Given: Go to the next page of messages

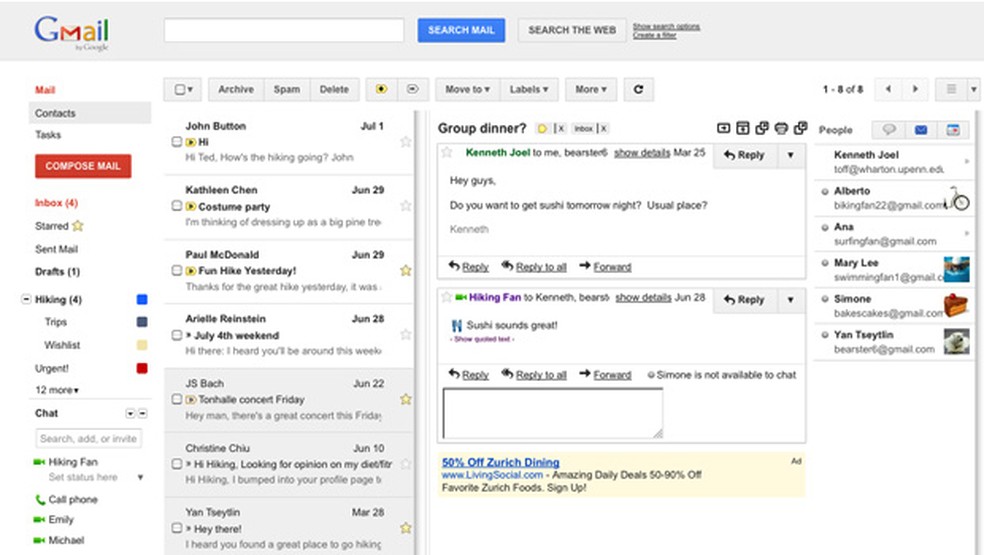Looking at the screenshot, I should pos(914,89).
